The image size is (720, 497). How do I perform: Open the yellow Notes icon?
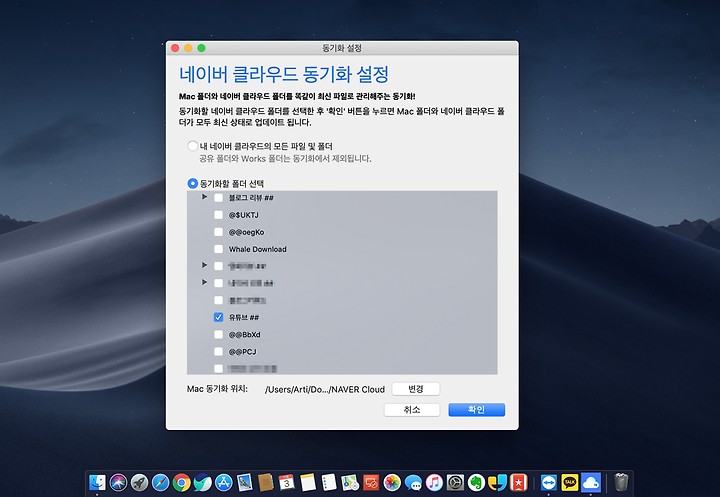click(x=308, y=483)
